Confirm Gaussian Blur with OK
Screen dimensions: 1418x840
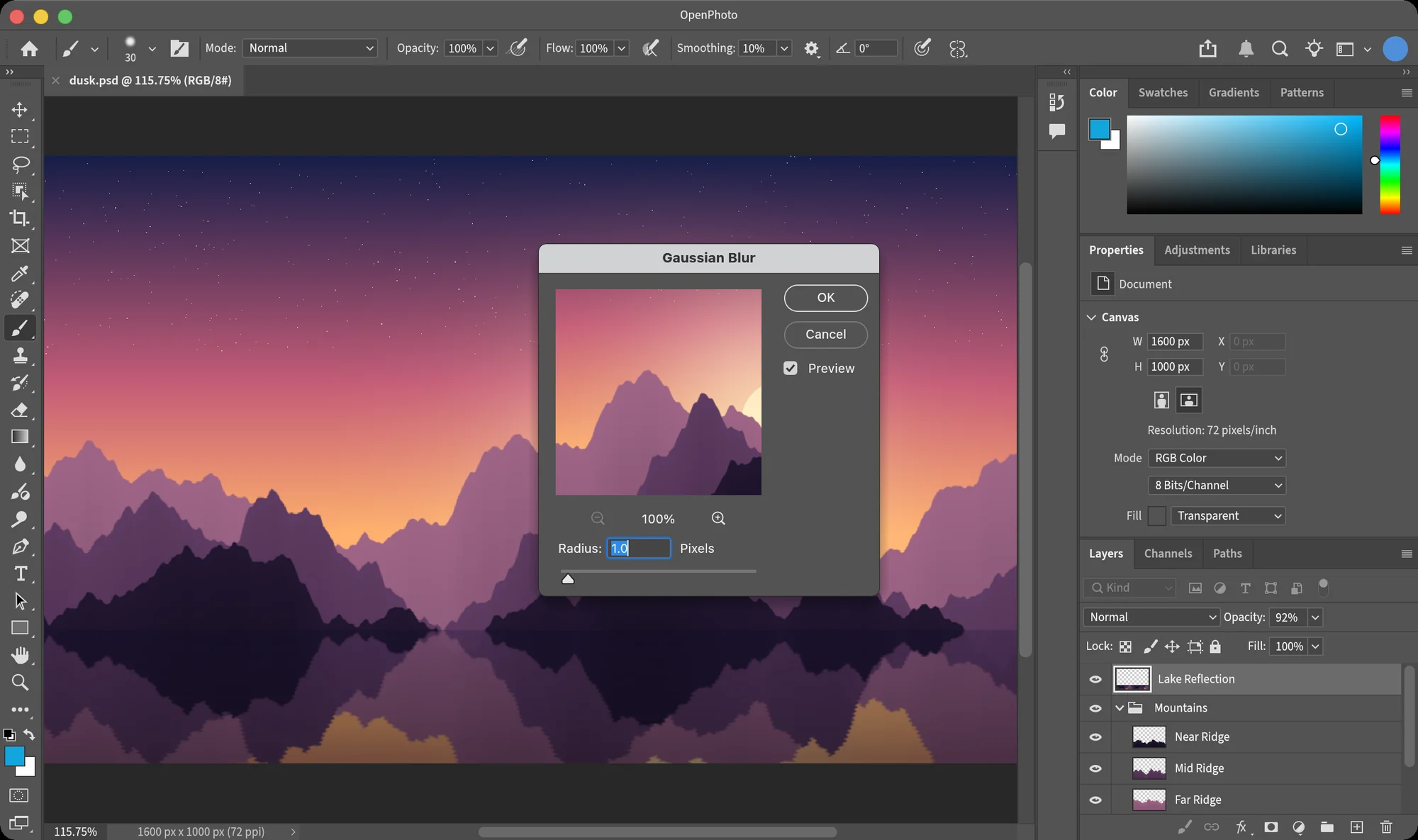click(x=825, y=298)
